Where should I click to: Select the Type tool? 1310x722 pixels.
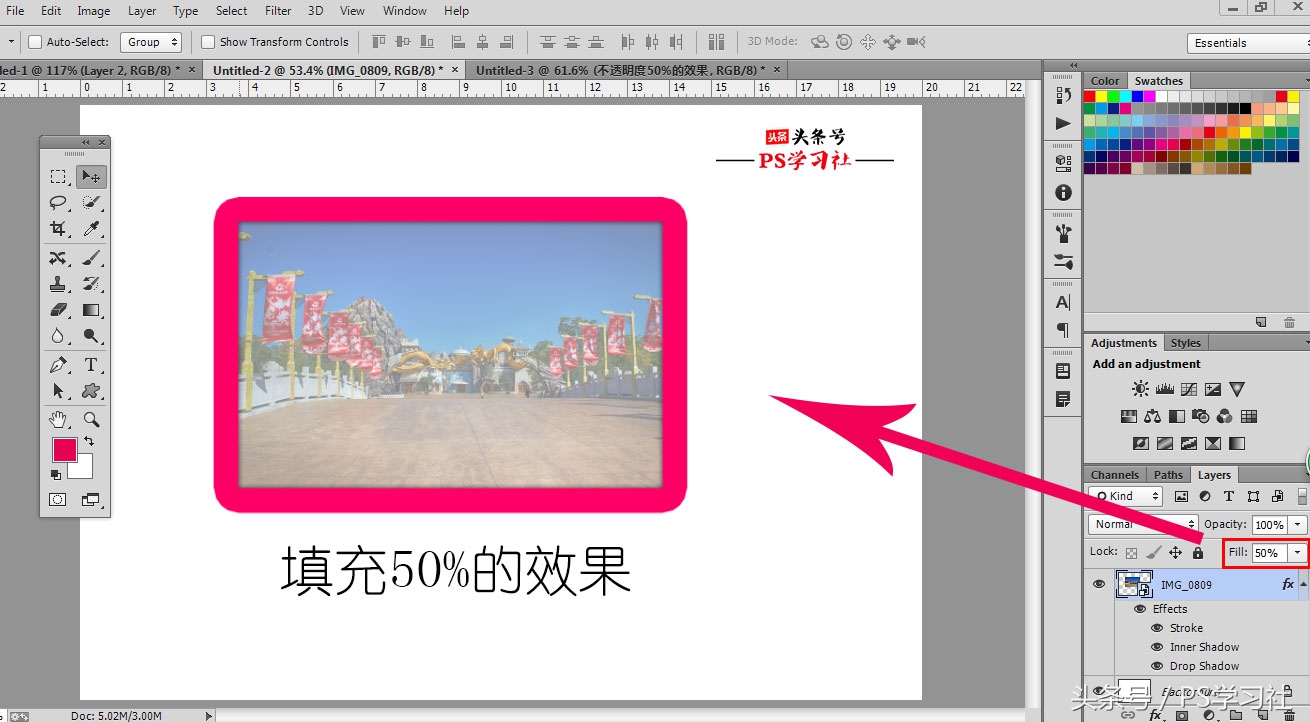91,365
